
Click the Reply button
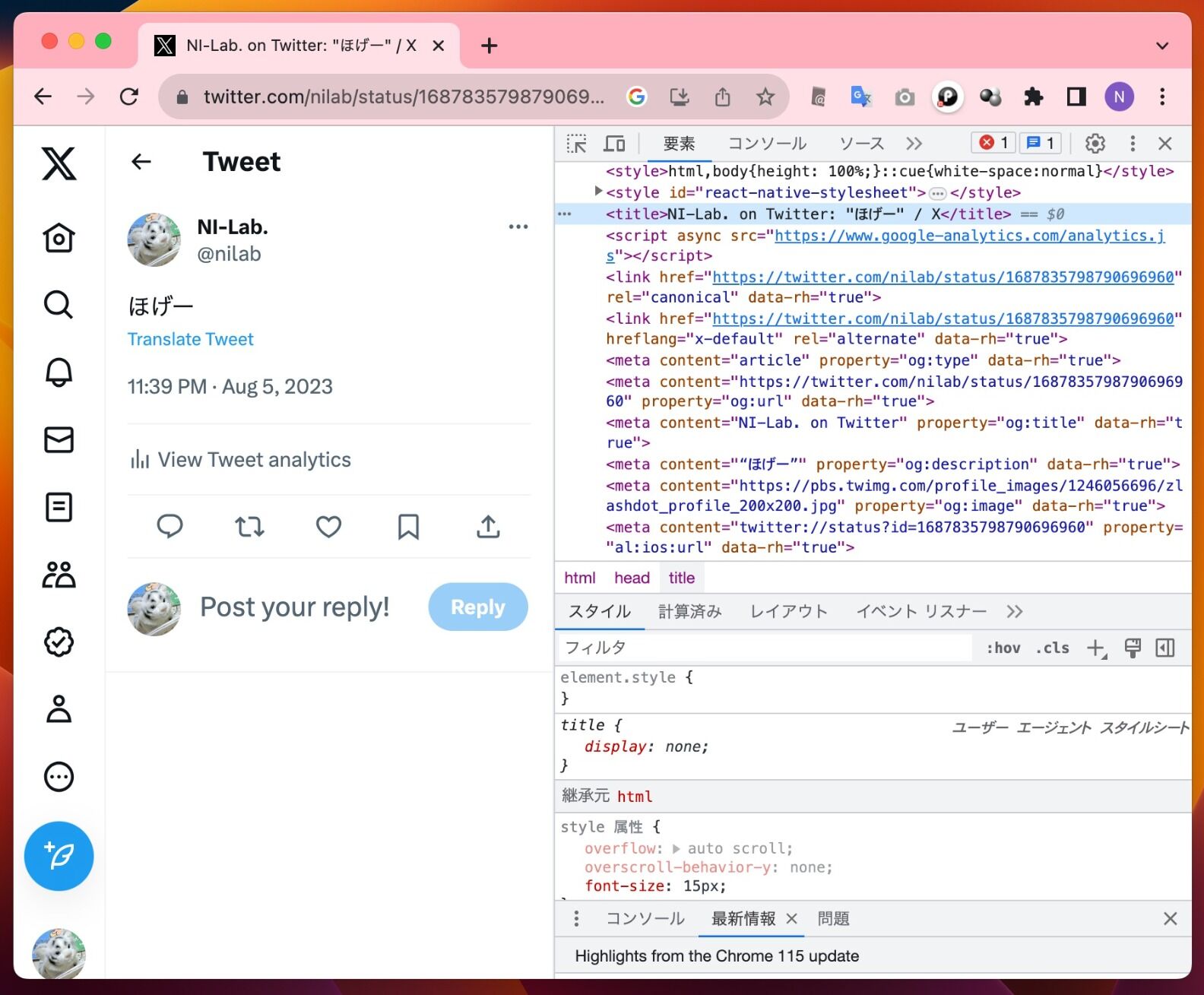click(x=478, y=607)
